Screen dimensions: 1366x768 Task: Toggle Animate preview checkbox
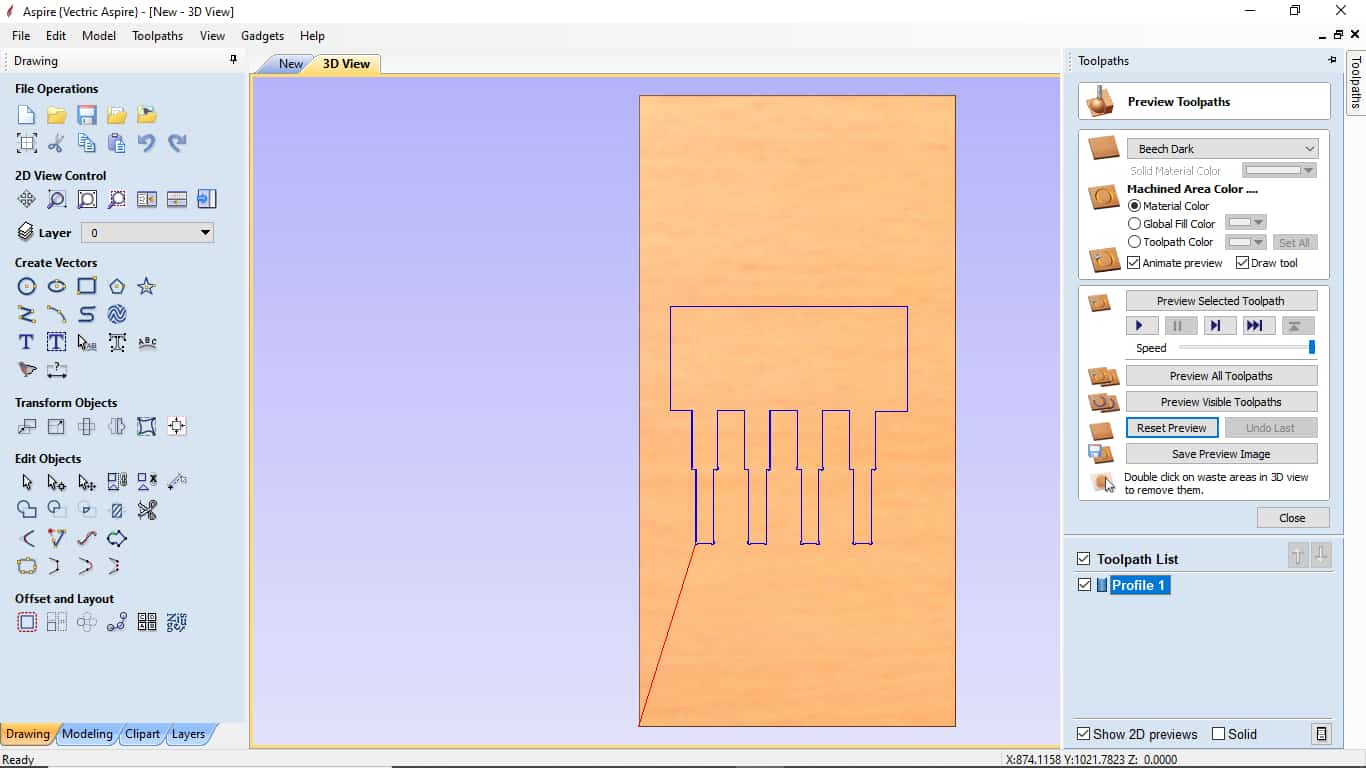pos(1133,263)
